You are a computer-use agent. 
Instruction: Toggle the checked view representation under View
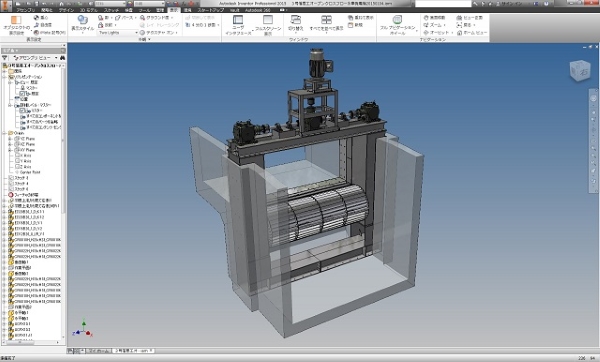tap(22, 94)
